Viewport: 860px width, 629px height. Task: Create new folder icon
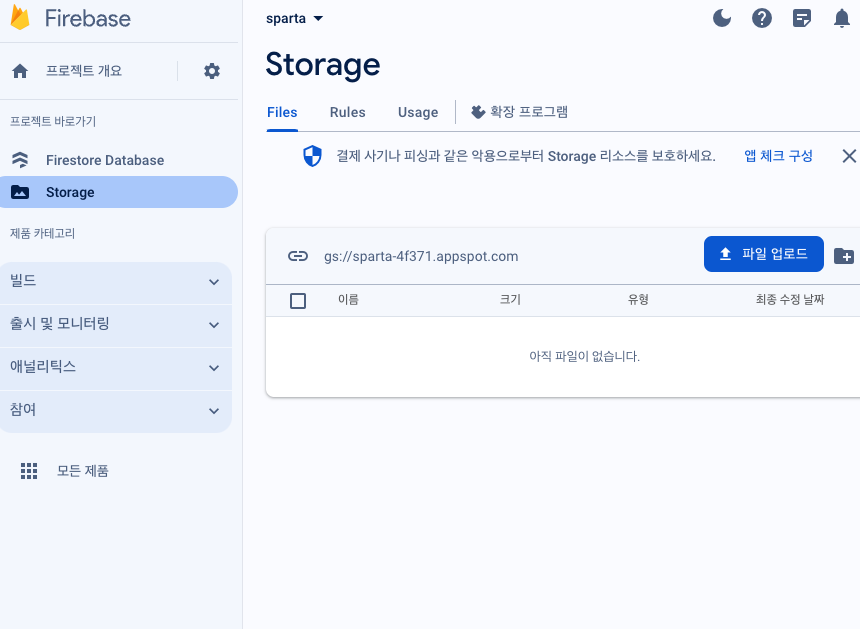[844, 256]
